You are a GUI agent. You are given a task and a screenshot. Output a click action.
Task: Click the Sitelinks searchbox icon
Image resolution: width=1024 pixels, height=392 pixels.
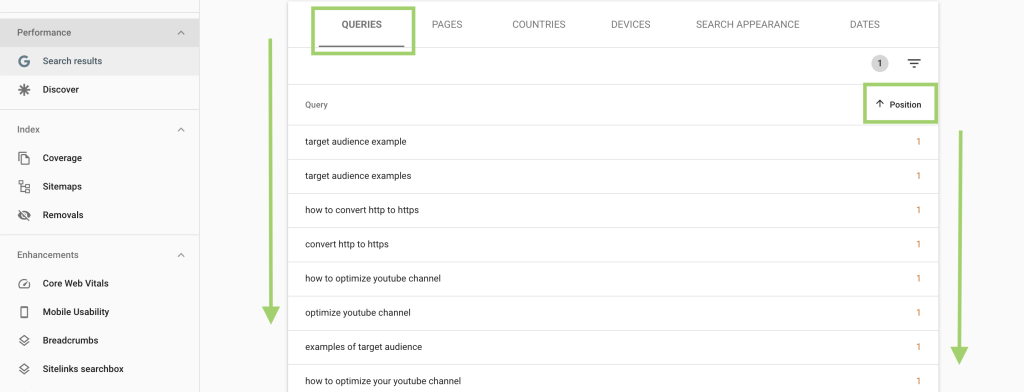(x=24, y=369)
